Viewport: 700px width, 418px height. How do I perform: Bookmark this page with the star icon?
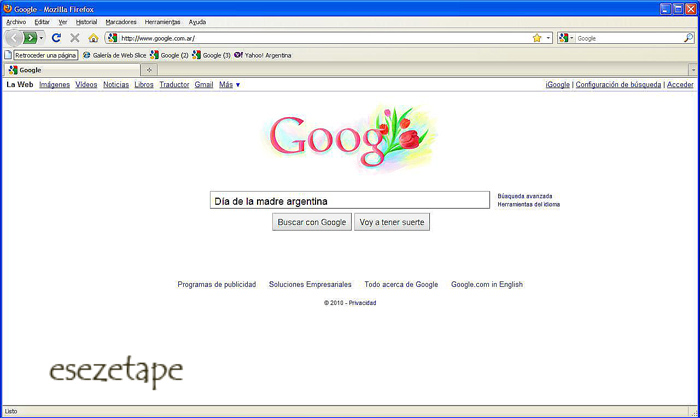pyautogui.click(x=537, y=38)
